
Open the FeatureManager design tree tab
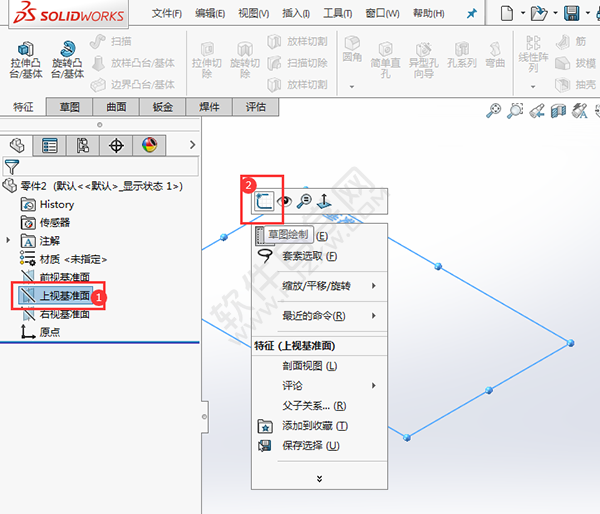point(17,145)
